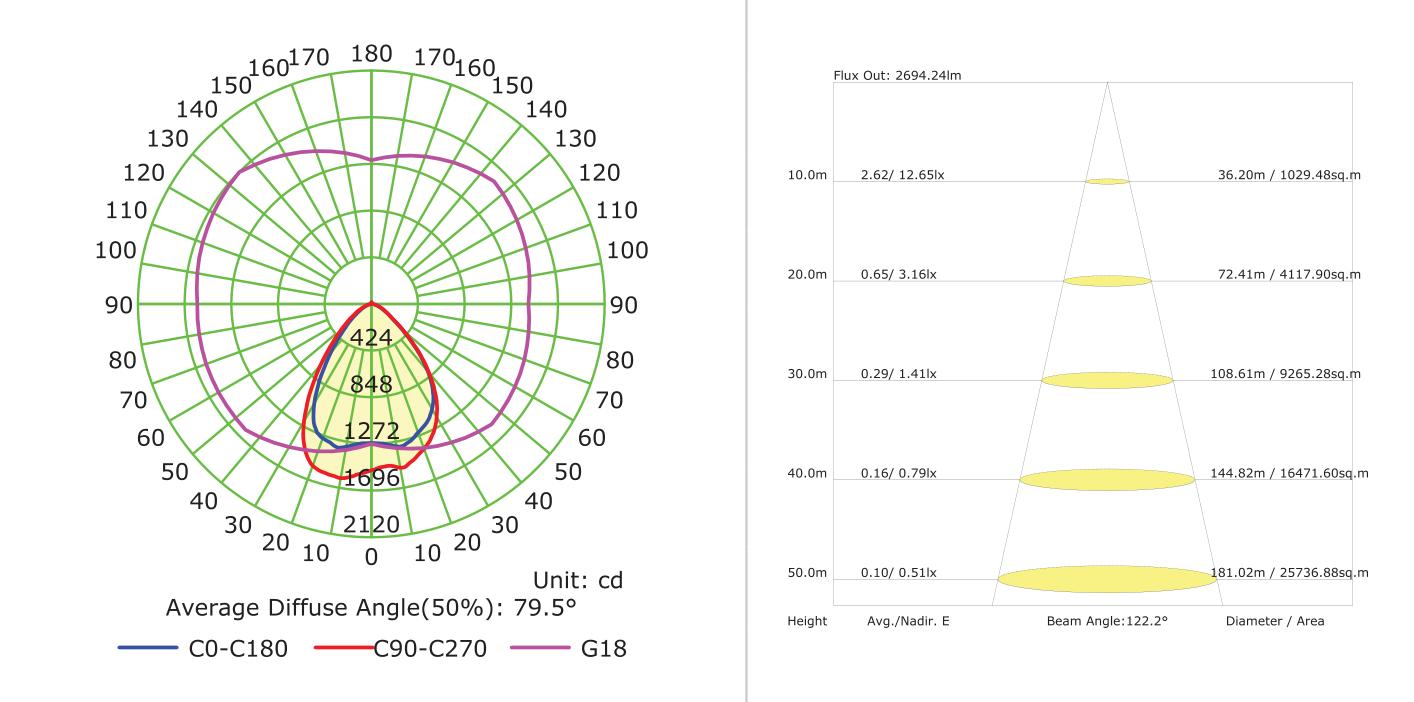Click the 181.02m / 25736.88sq.m value
The height and width of the screenshot is (702, 1414).
[x=1289, y=573]
